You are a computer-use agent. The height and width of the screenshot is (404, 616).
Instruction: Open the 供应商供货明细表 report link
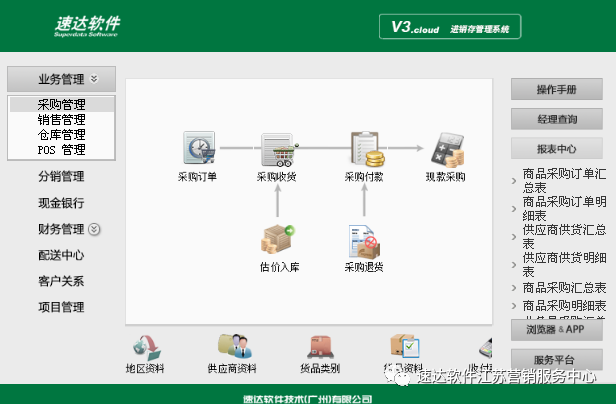coord(565,264)
